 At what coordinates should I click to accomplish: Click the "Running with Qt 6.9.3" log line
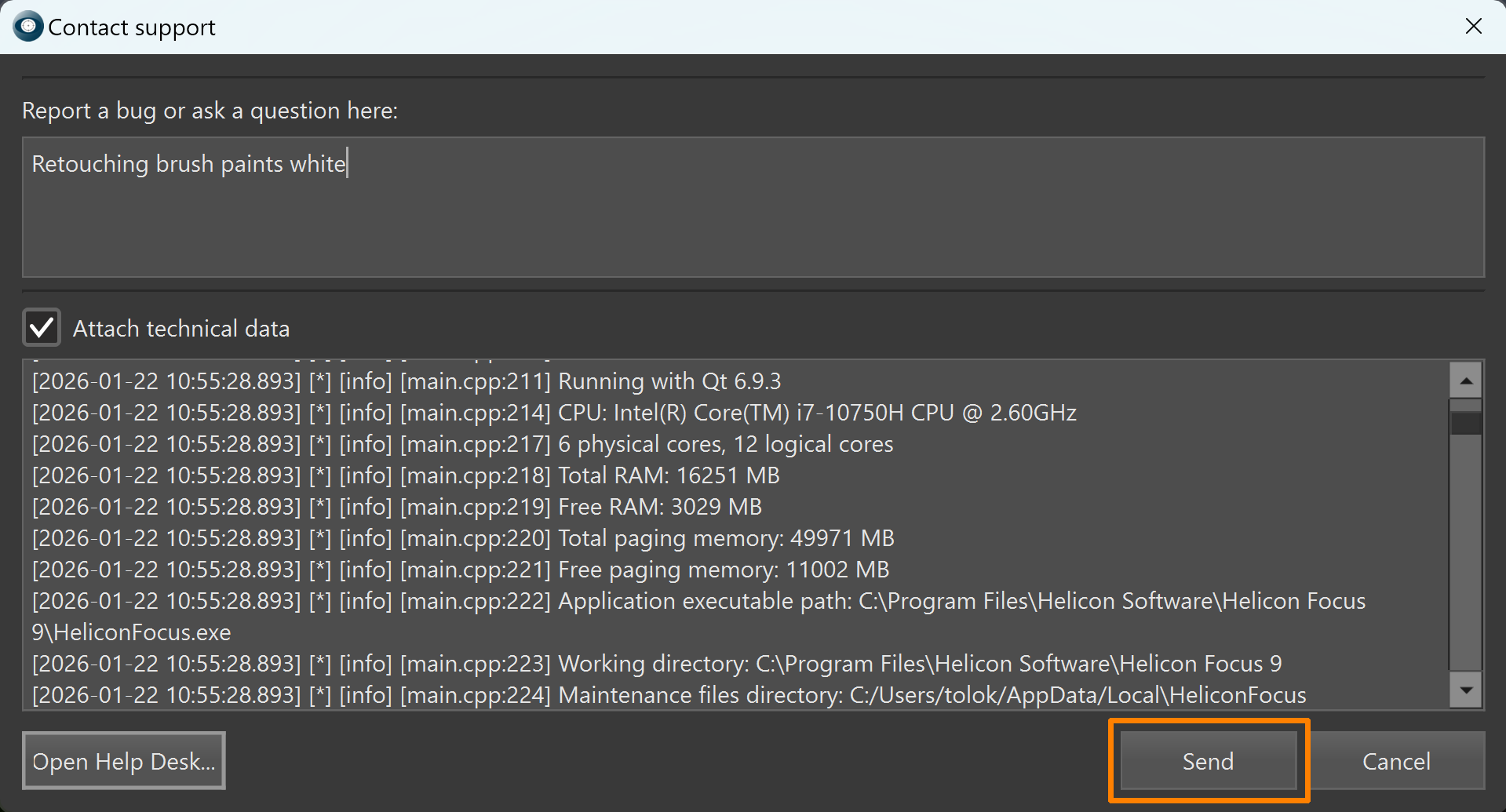pos(407,381)
